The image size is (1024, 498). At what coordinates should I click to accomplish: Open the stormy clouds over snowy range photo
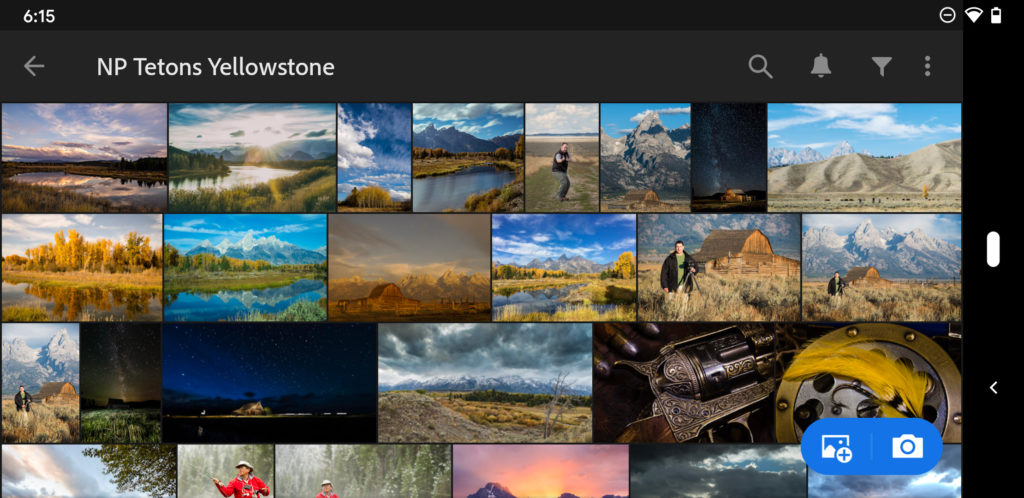(x=485, y=383)
